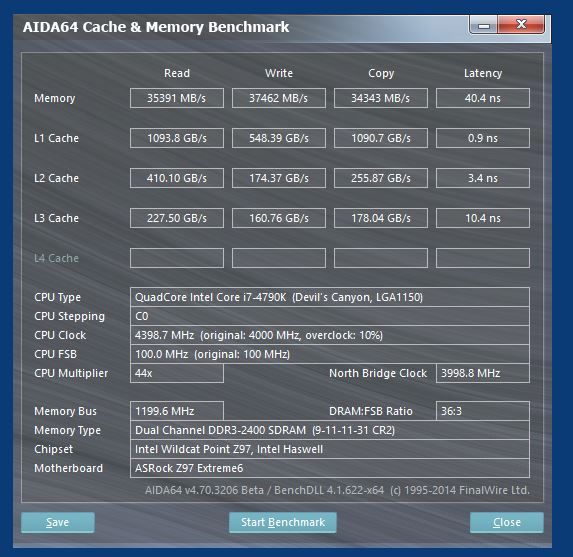
Task: Select L1 Cache Latency 0.9 ns
Action: point(483,138)
